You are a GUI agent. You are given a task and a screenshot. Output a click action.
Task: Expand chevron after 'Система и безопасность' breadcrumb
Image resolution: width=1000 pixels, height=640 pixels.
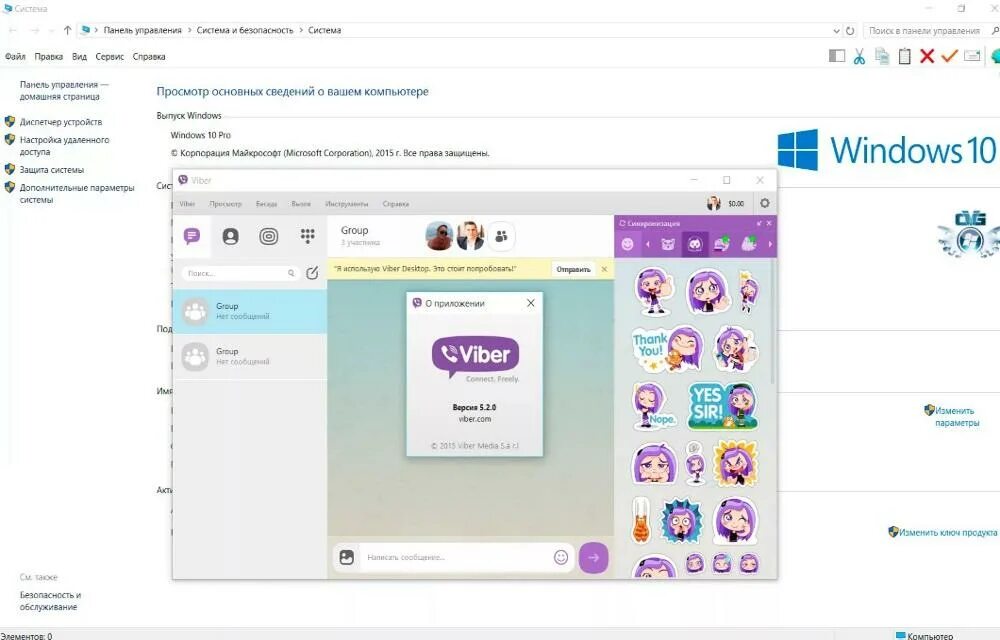point(300,30)
